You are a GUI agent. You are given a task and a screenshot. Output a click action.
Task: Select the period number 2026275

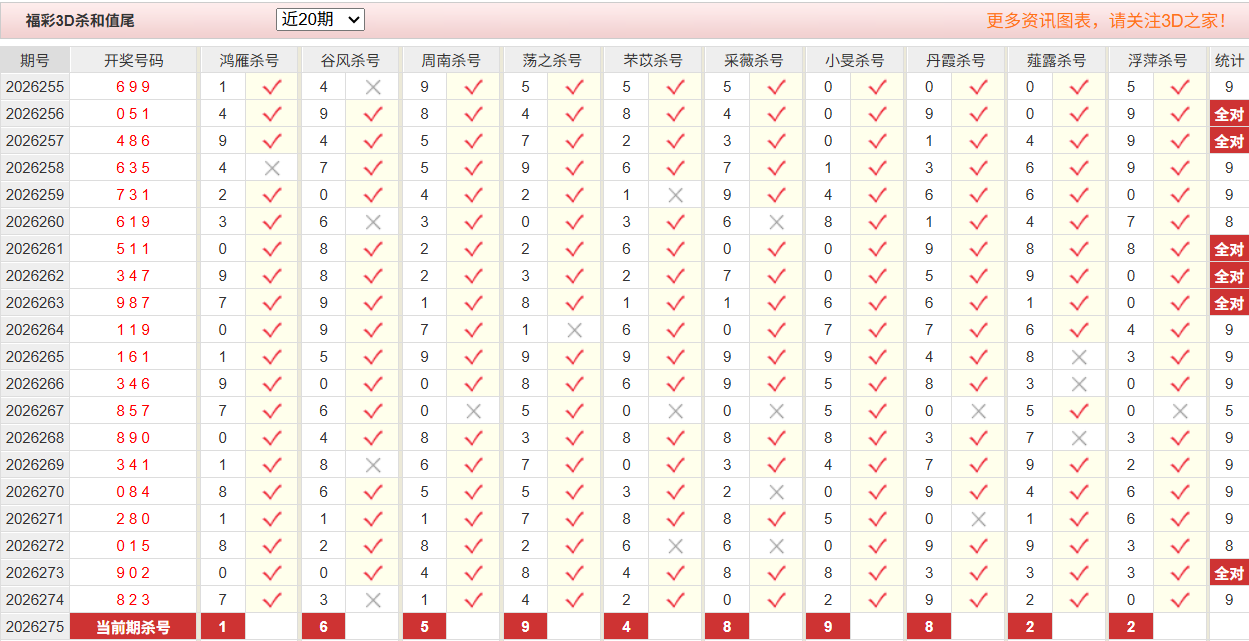click(35, 627)
